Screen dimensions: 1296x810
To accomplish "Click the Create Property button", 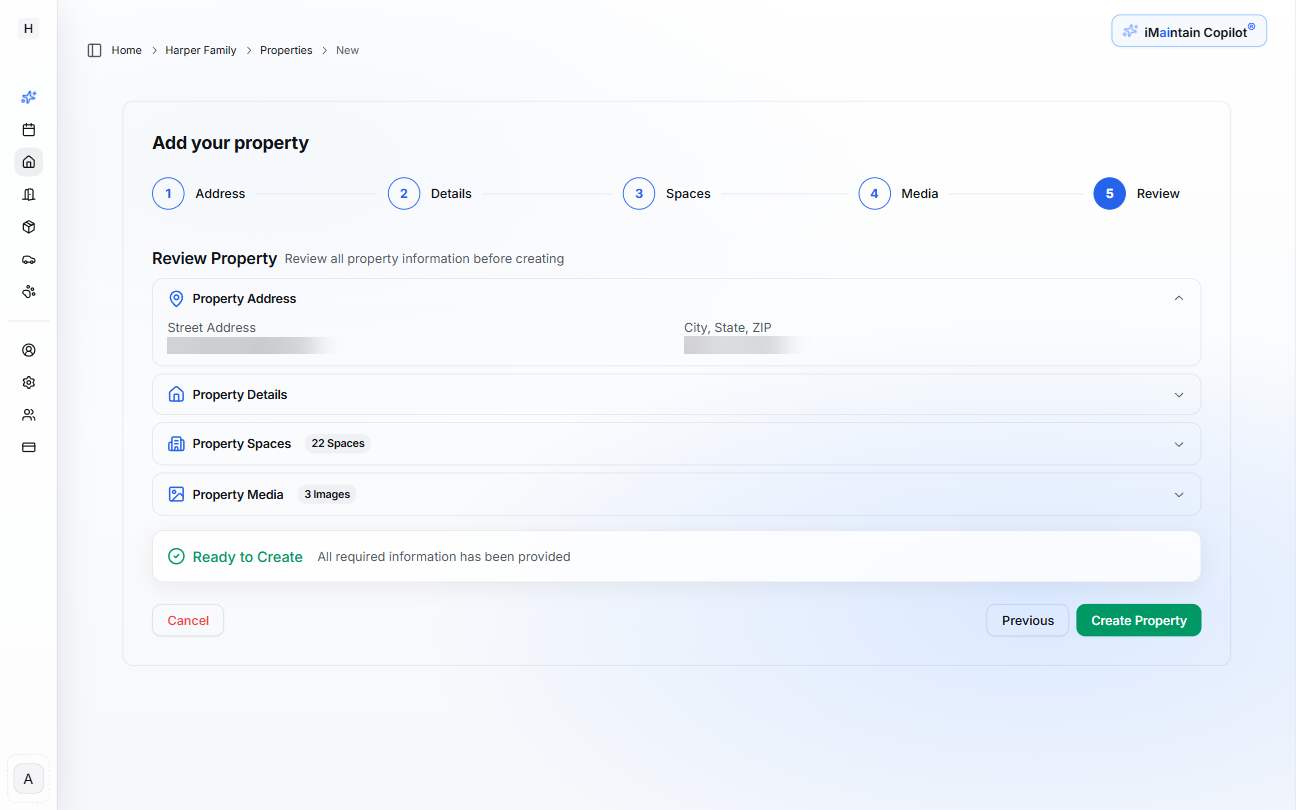I will point(1138,620).
